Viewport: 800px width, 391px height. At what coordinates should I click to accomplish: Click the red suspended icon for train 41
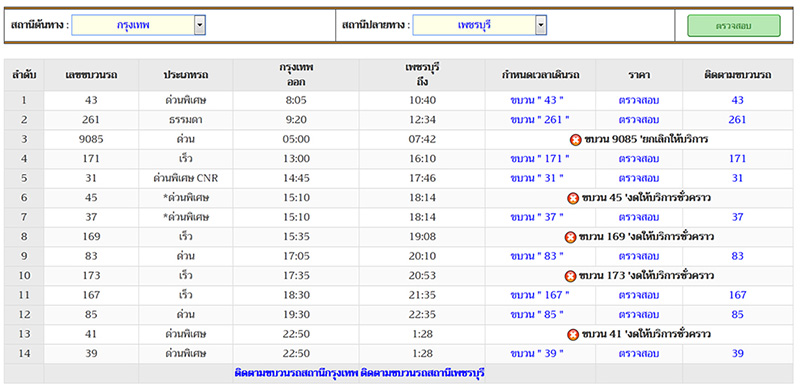coord(573,334)
